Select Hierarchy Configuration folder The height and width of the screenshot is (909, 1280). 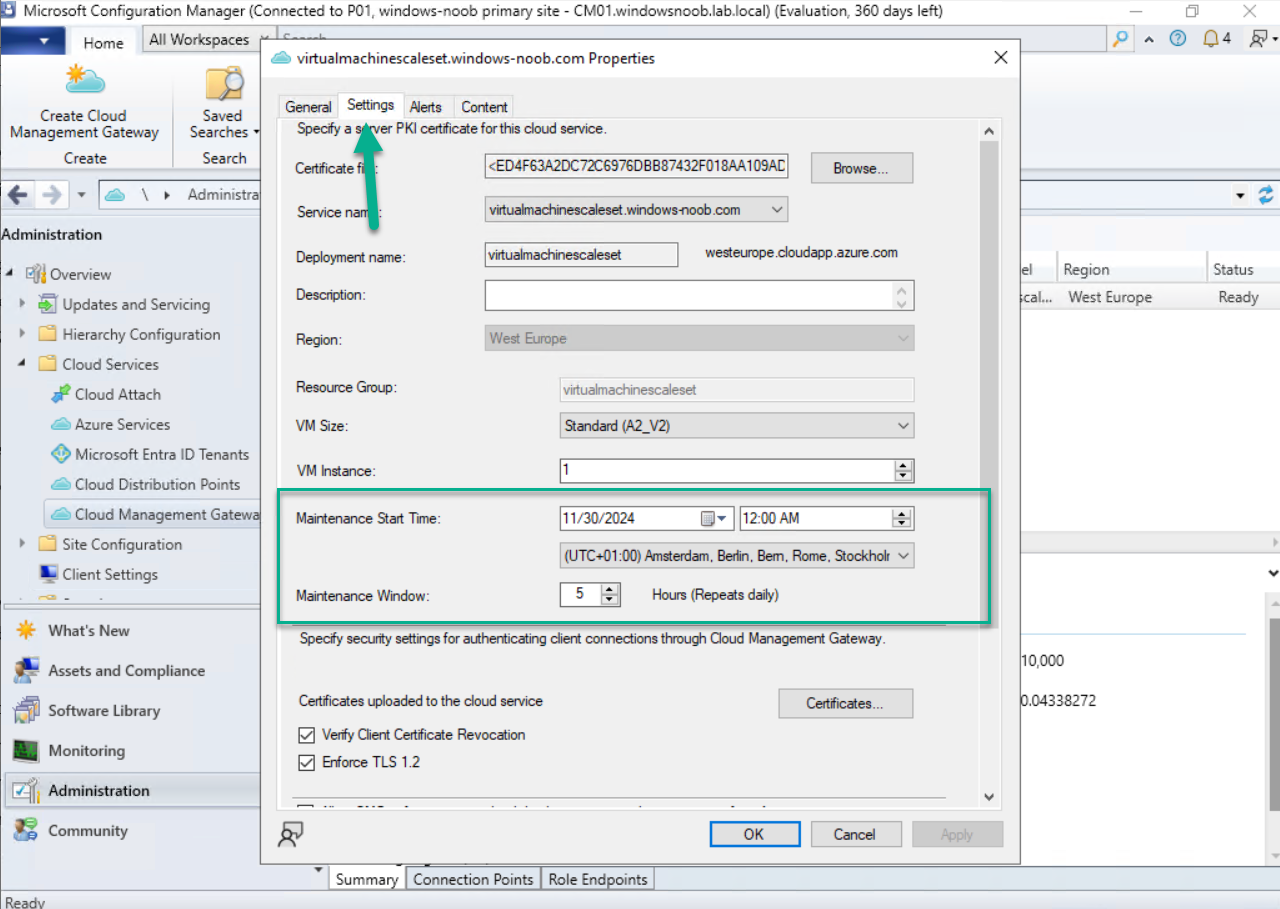pos(141,334)
